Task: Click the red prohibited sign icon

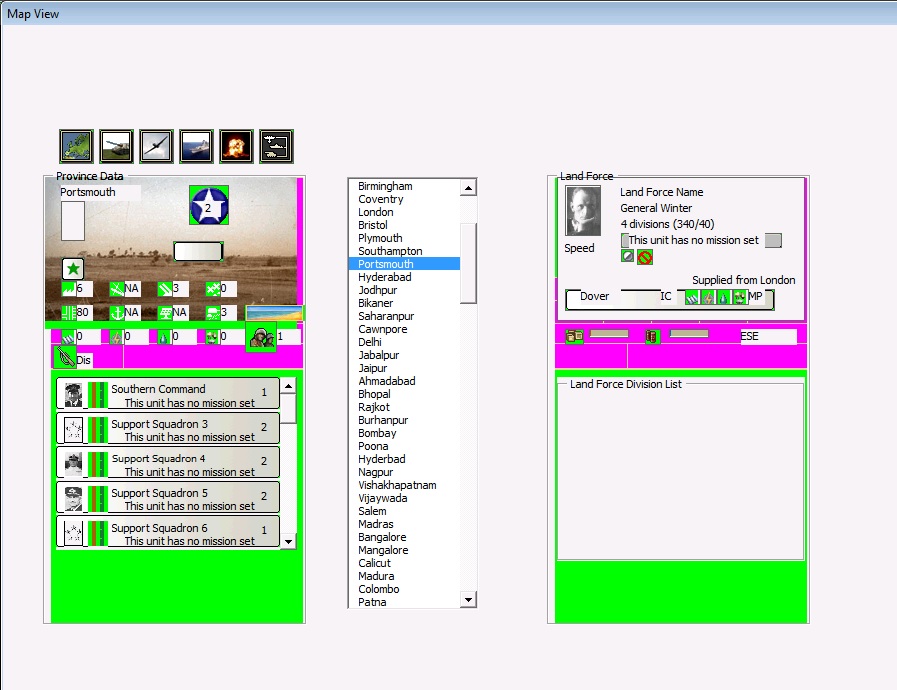Action: point(645,257)
